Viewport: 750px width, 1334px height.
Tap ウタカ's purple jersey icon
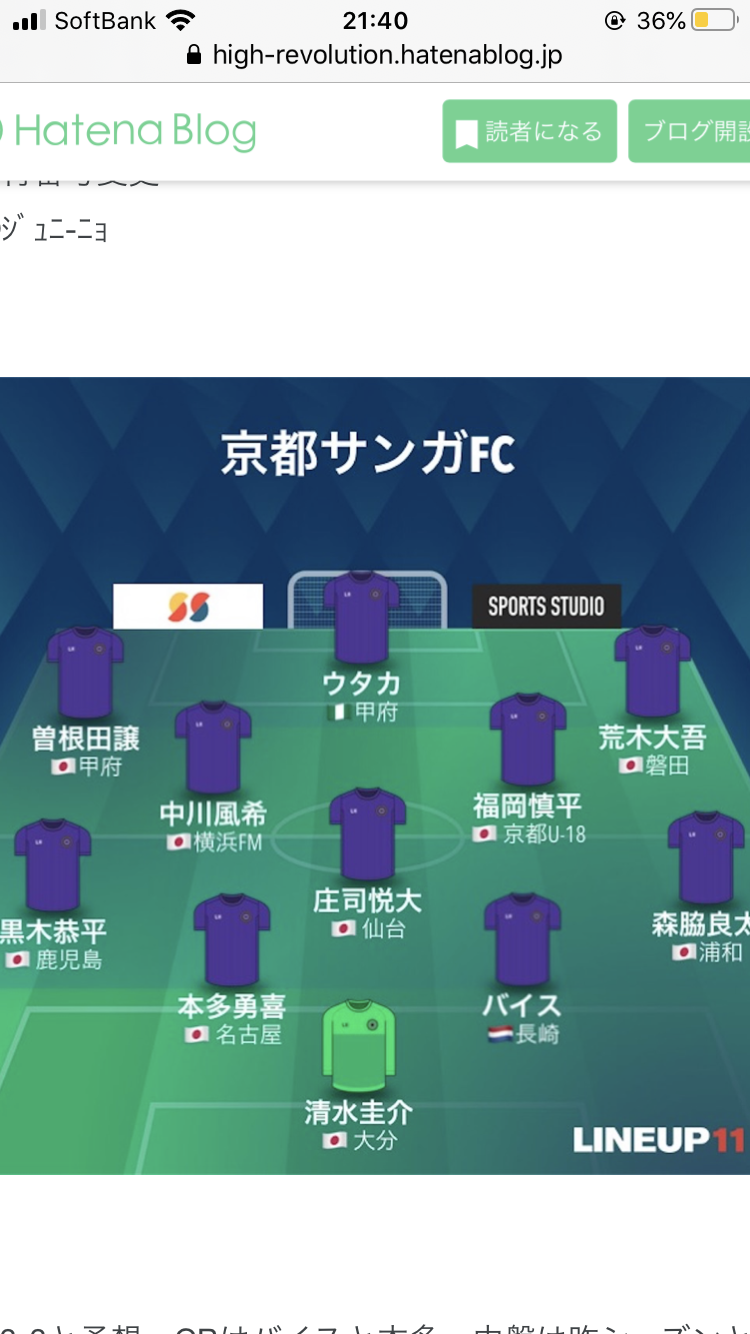pyautogui.click(x=362, y=617)
